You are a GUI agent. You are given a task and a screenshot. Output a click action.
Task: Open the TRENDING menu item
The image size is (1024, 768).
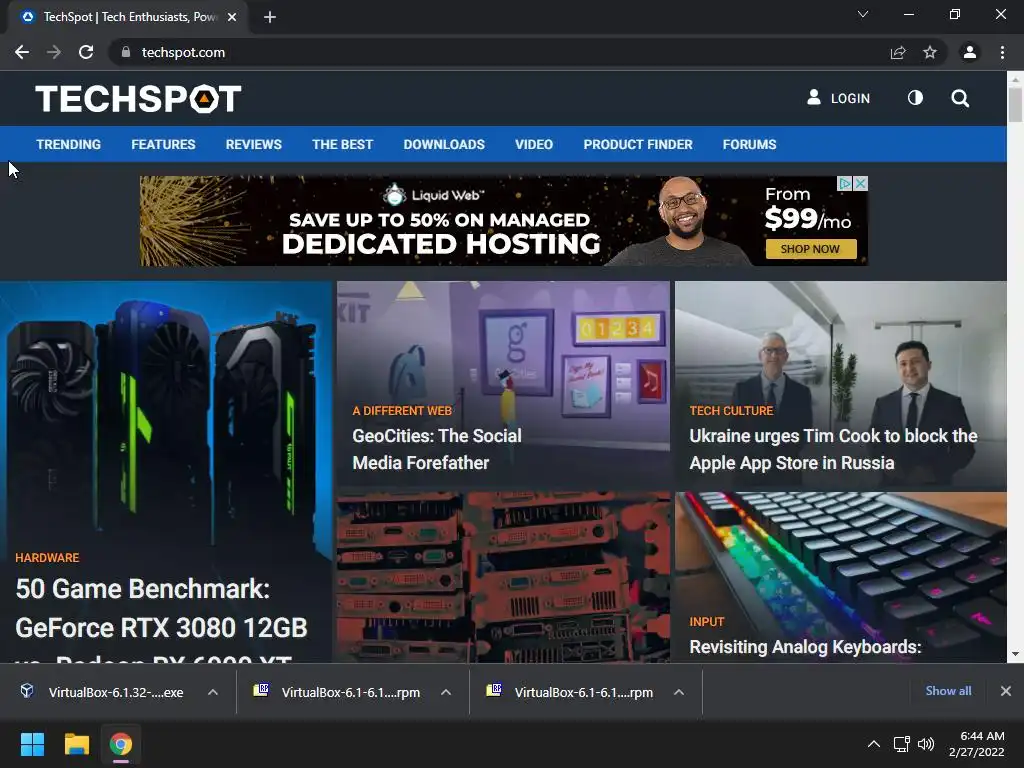pos(69,144)
